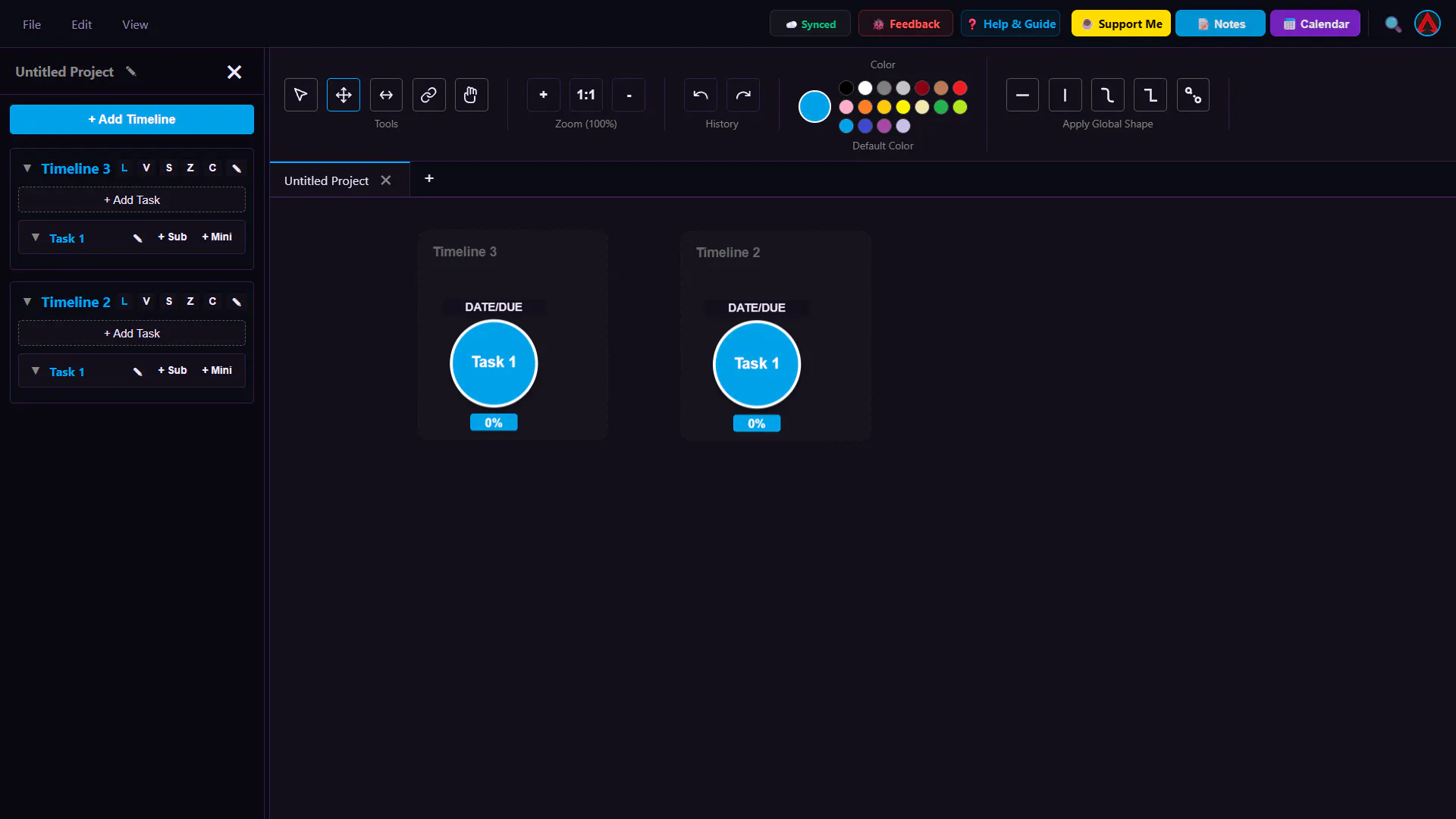Open the user profile avatar
The height and width of the screenshot is (819, 1456).
click(1427, 24)
